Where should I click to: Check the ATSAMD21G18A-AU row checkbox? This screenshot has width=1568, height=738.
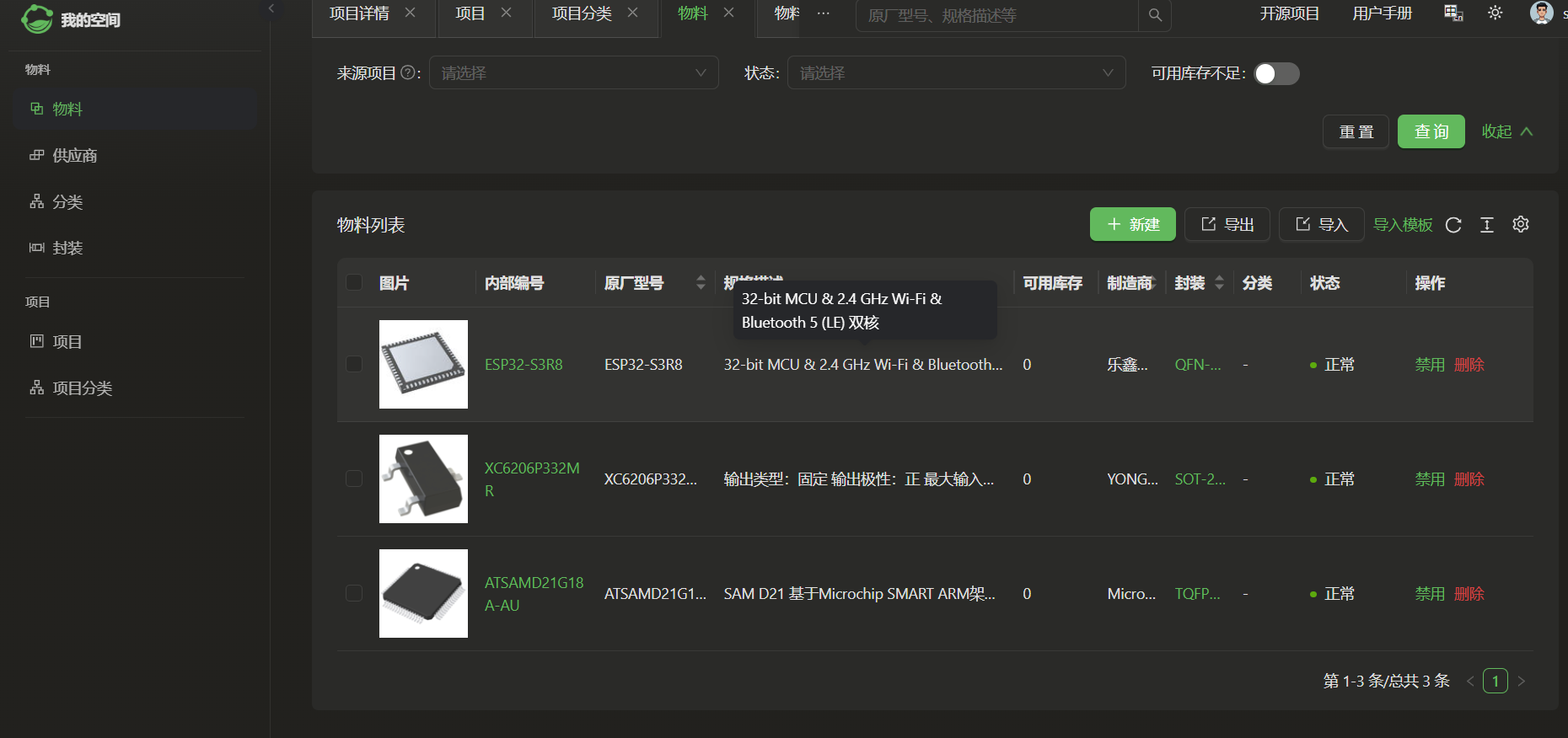[354, 593]
